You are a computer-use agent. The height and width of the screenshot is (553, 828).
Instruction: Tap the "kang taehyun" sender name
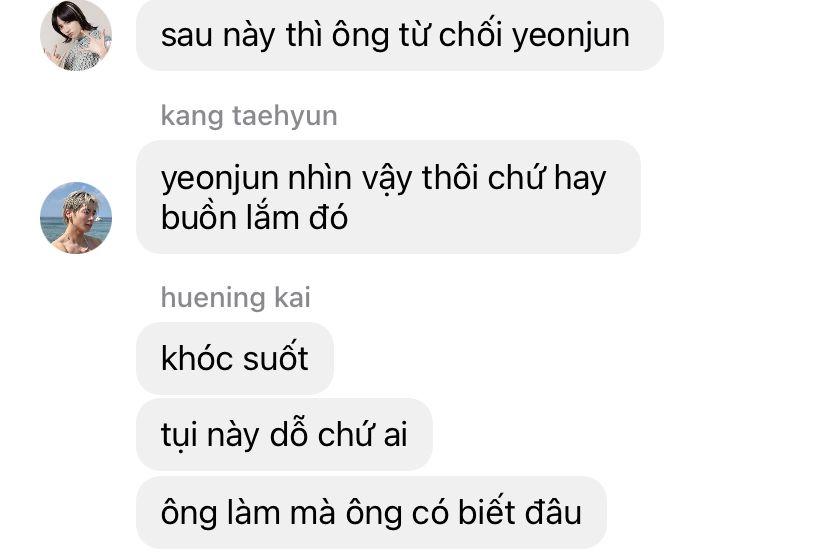click(x=249, y=116)
